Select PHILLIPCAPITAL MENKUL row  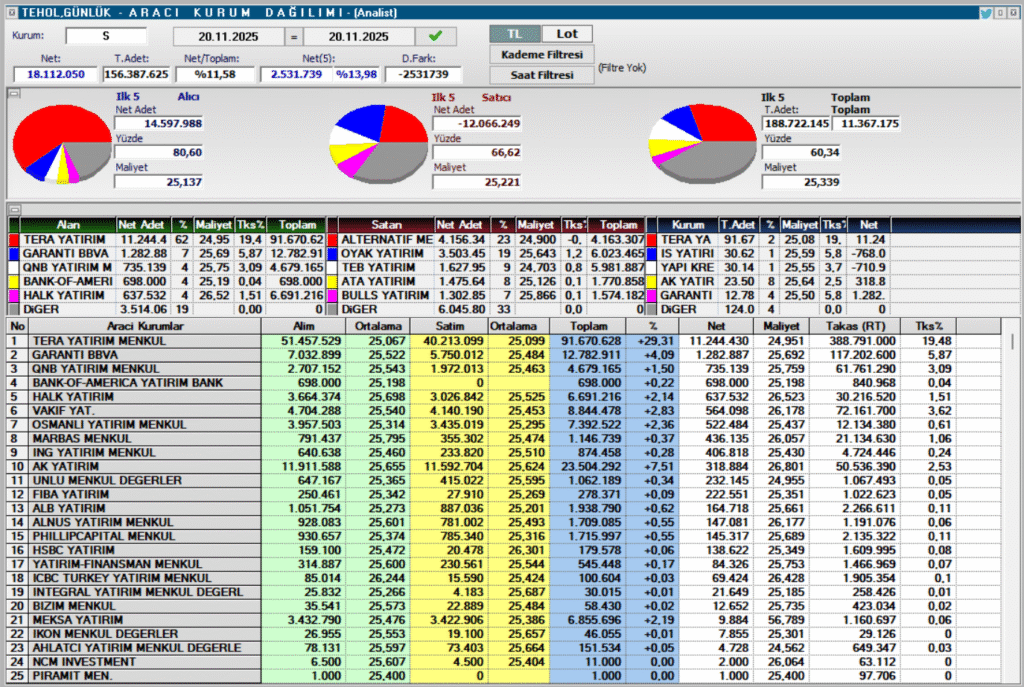pyautogui.click(x=504, y=536)
